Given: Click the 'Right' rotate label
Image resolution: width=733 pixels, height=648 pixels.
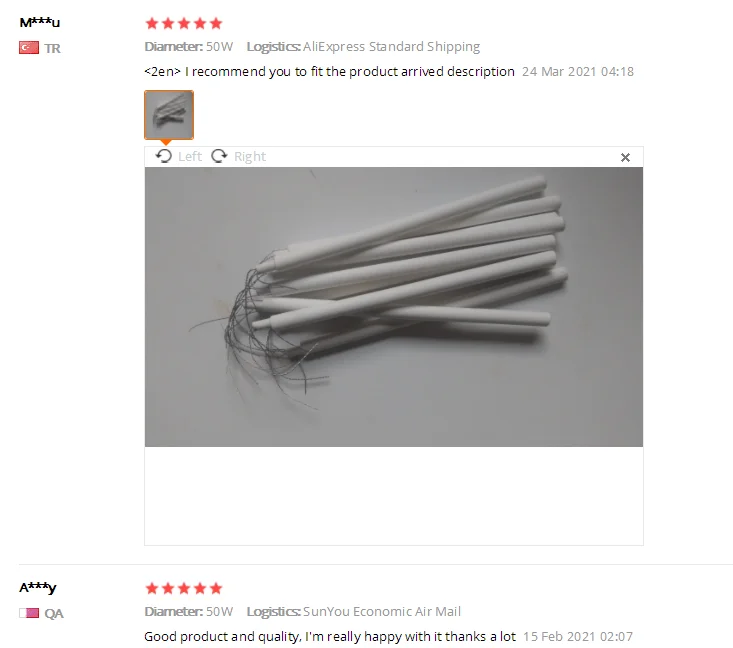Looking at the screenshot, I should coord(250,156).
